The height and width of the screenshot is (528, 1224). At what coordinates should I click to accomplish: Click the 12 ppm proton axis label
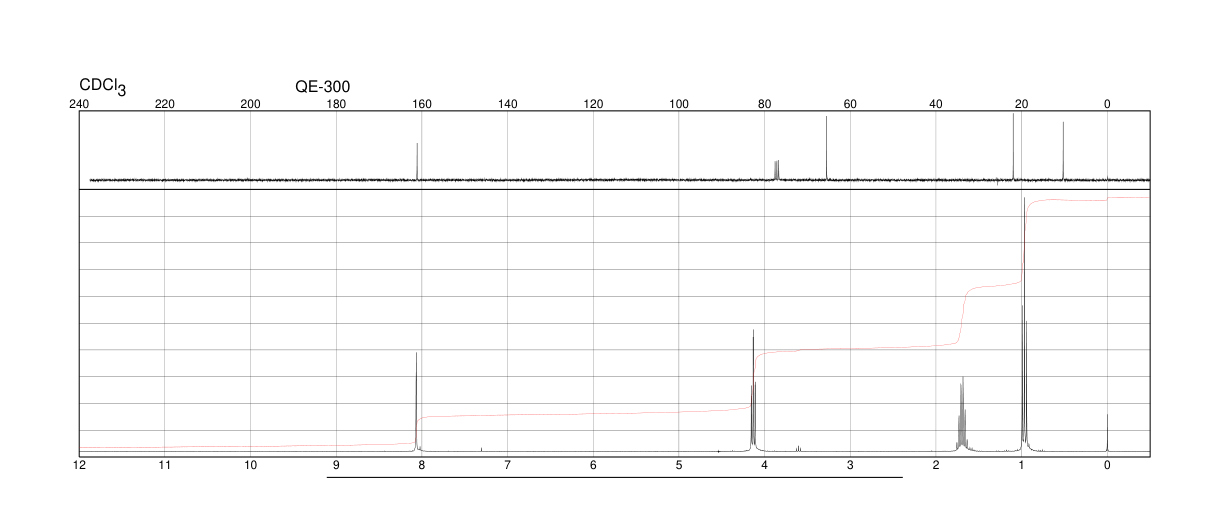(79, 466)
